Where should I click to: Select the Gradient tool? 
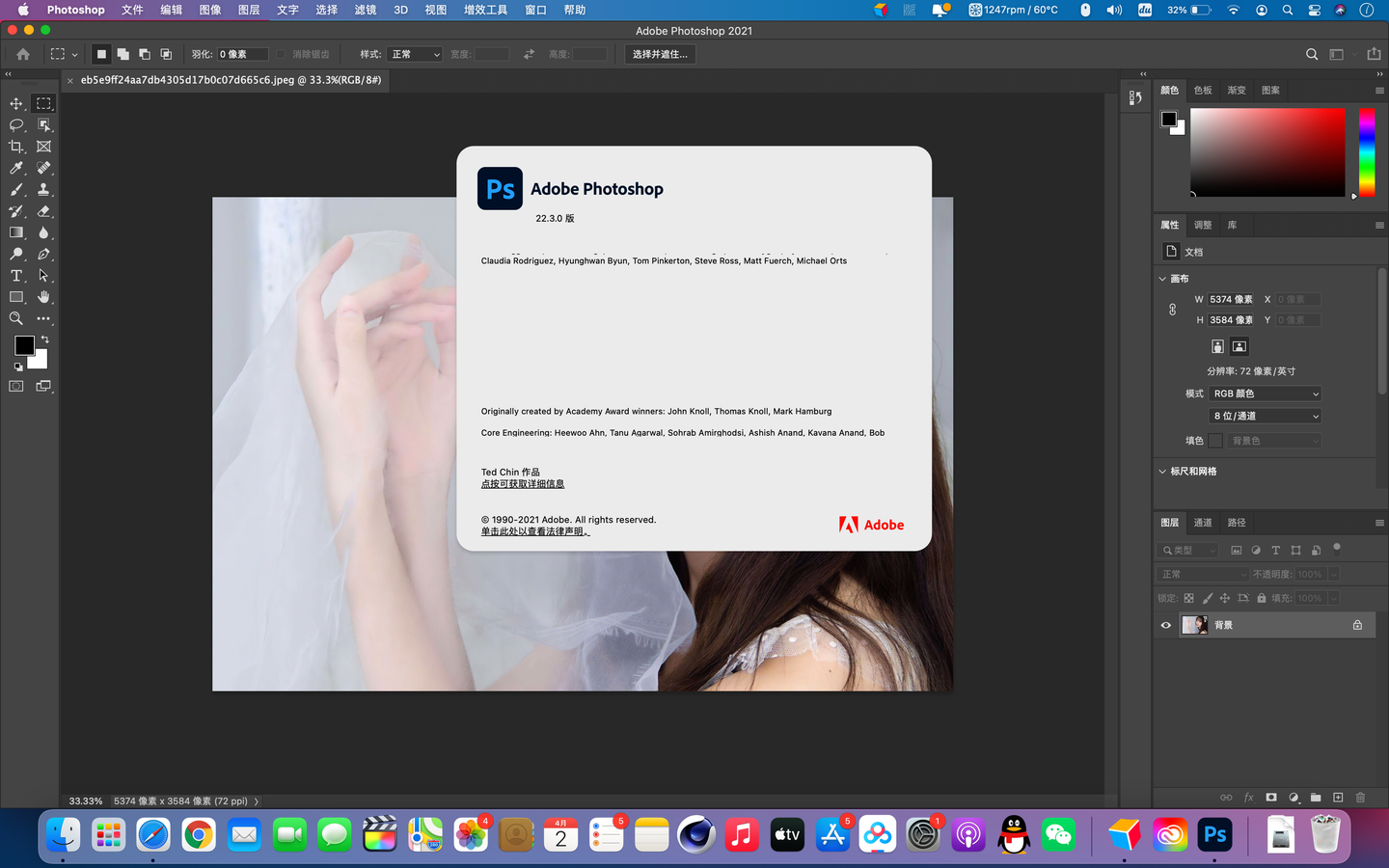tap(16, 232)
